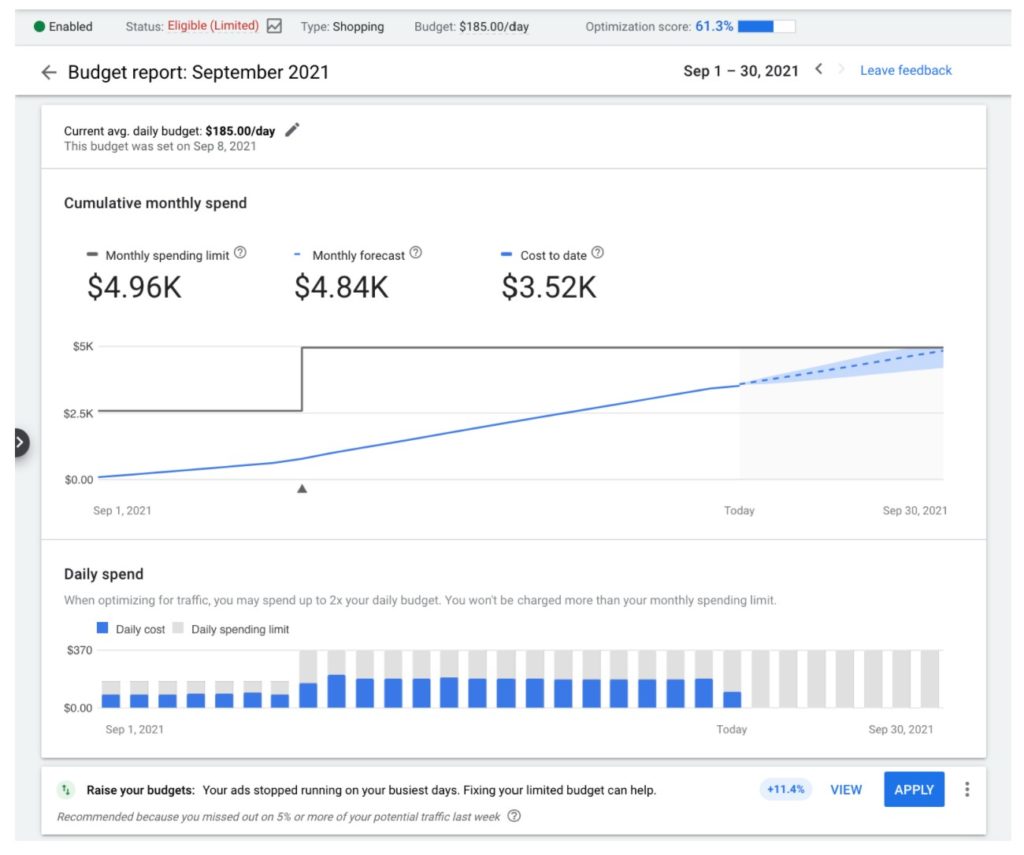Screen dimensions: 1024x855
Task: Click the +11.4% uplift chip
Action: (786, 789)
